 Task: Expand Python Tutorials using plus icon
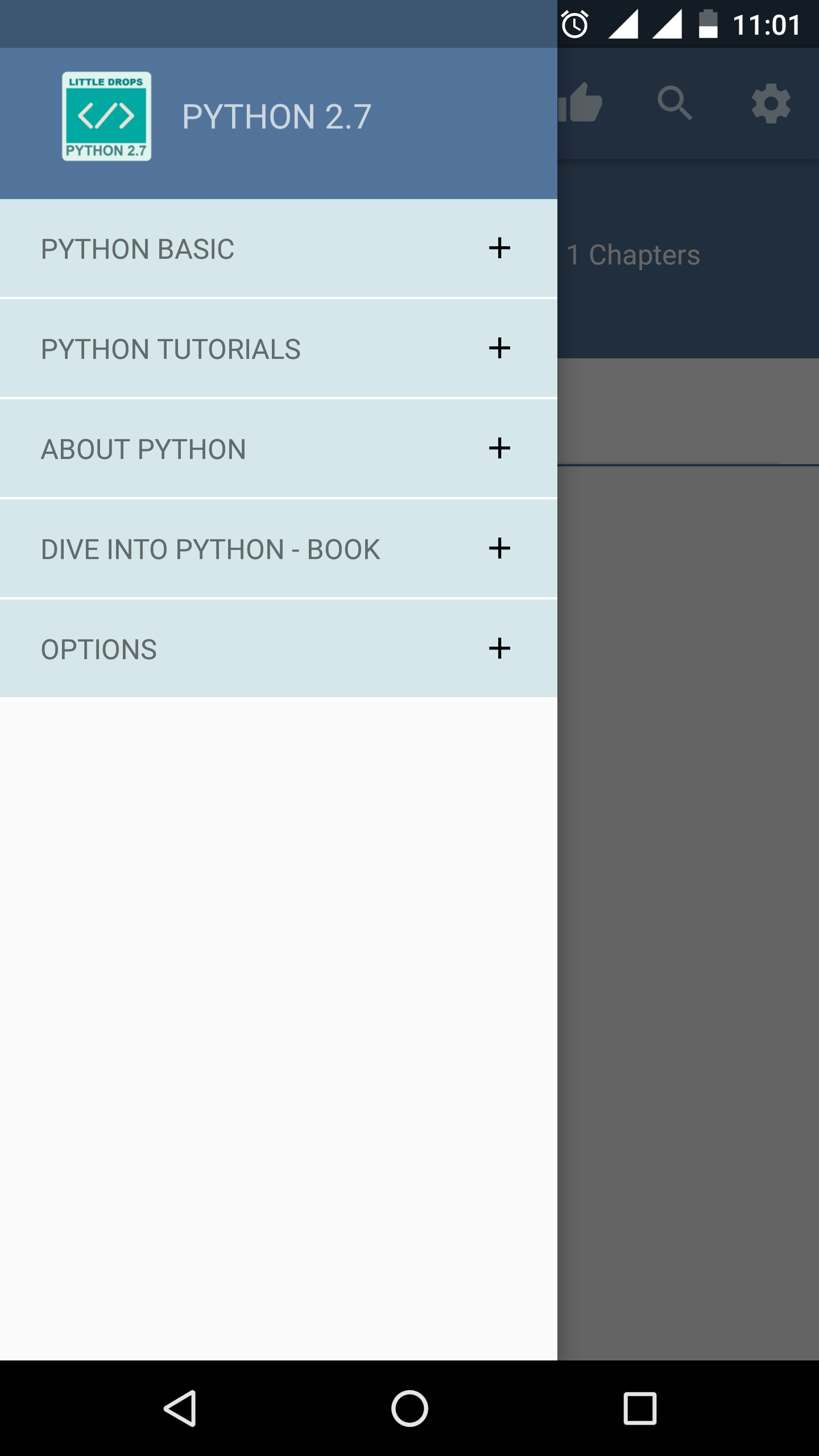(x=499, y=348)
